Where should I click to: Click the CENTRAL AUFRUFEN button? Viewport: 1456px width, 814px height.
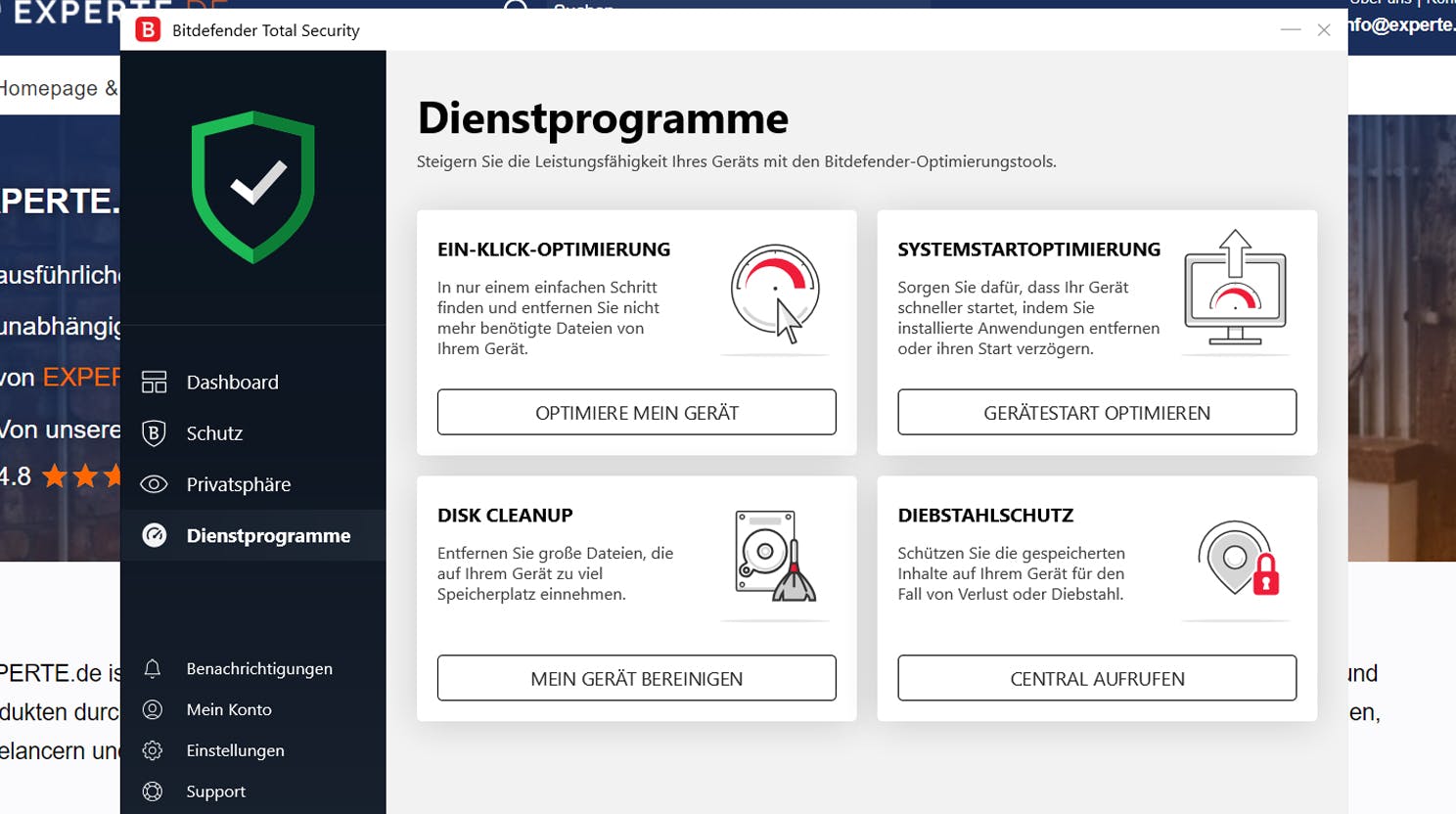[1096, 678]
